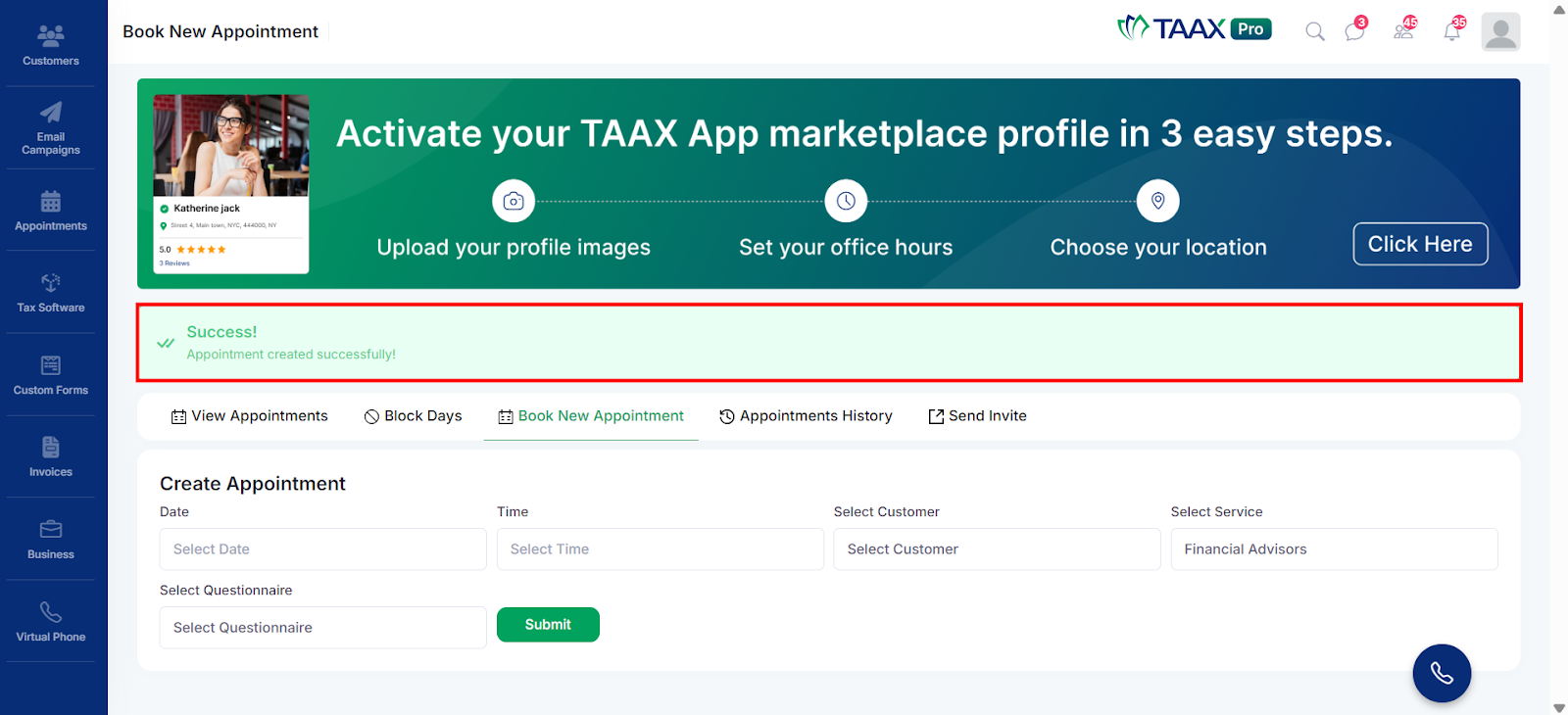The image size is (1568, 715).
Task: Go to Appointments sidebar section
Action: point(51,211)
